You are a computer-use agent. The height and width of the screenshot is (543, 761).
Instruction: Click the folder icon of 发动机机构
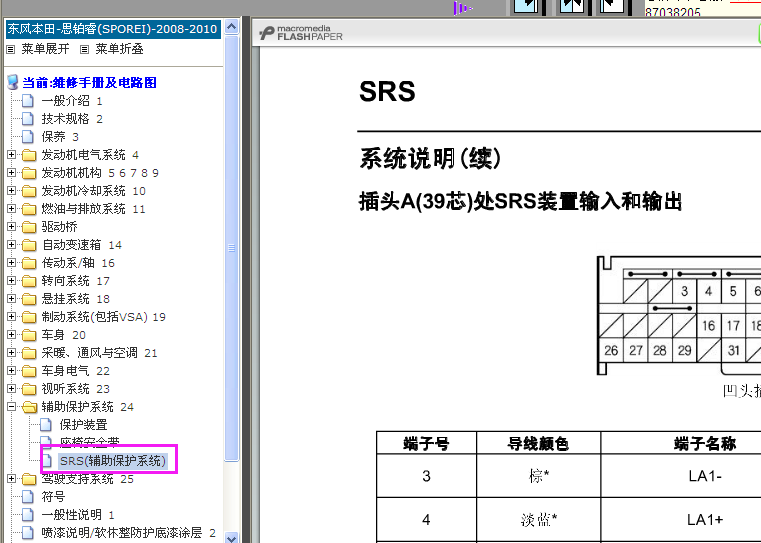pyautogui.click(x=29, y=173)
